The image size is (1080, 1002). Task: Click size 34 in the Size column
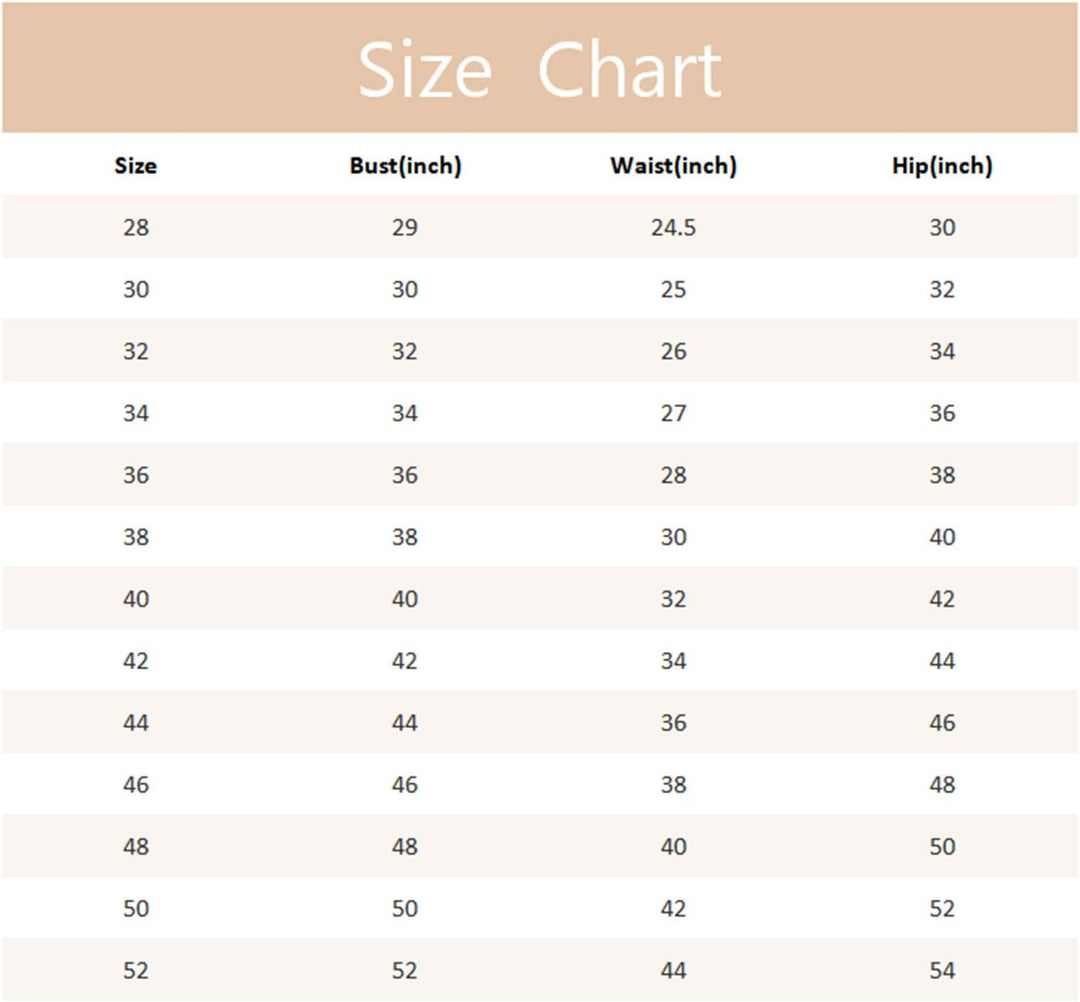pyautogui.click(x=136, y=414)
